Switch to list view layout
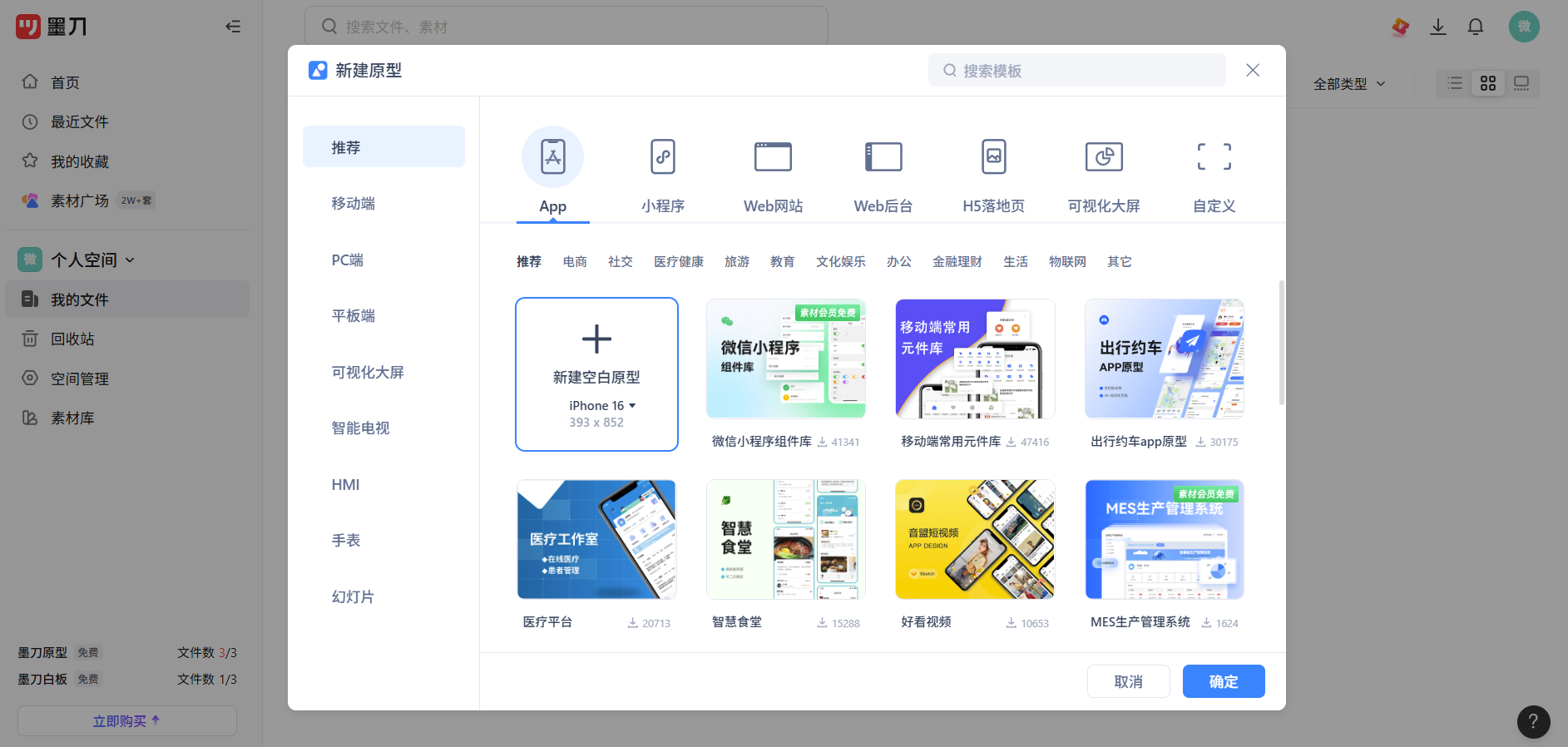1568x747 pixels. (1454, 83)
